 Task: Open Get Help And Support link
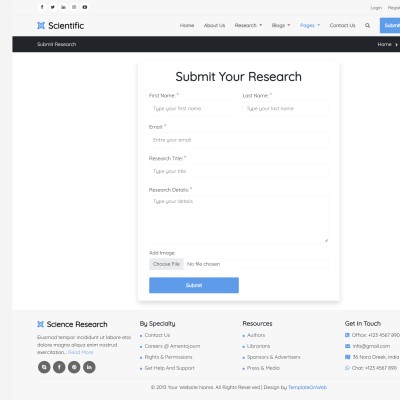click(x=170, y=368)
